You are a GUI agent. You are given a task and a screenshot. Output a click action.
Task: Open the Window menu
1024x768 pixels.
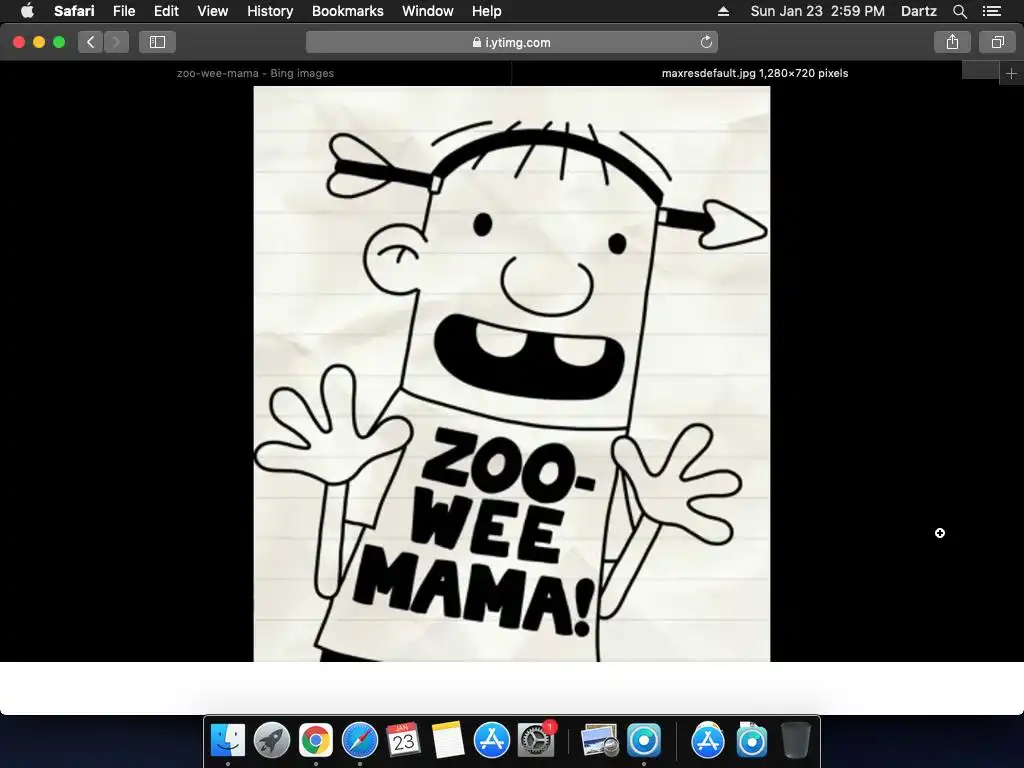tap(428, 11)
